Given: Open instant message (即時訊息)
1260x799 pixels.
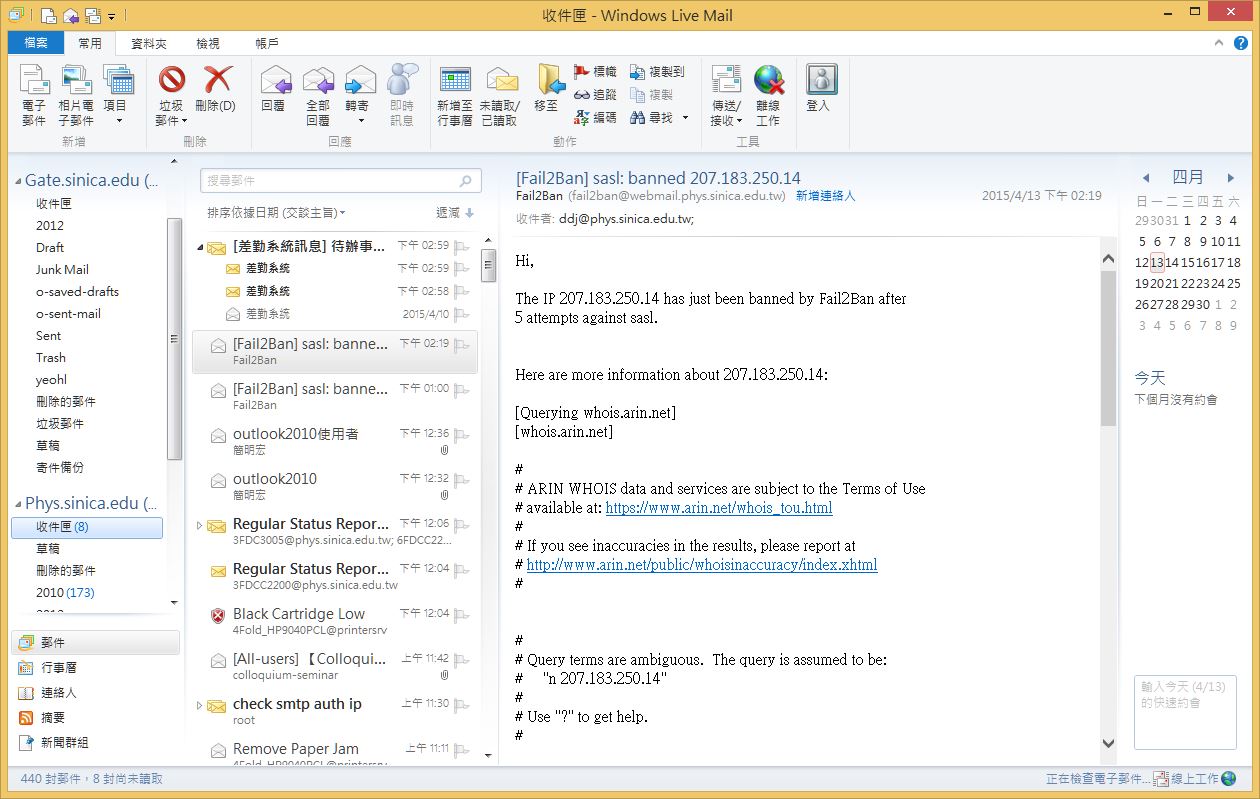Looking at the screenshot, I should point(402,95).
